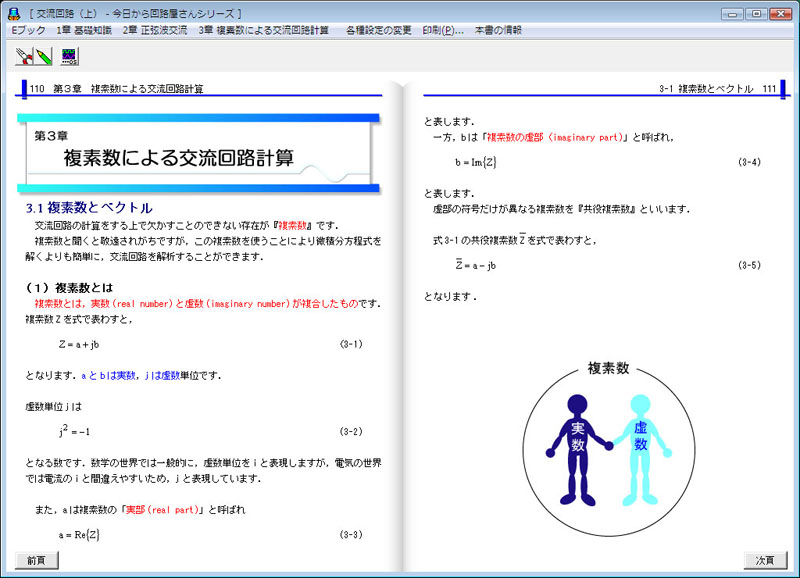The width and height of the screenshot is (800, 578).
Task: Open the 1章 基礎知識 menu
Action: 84,30
